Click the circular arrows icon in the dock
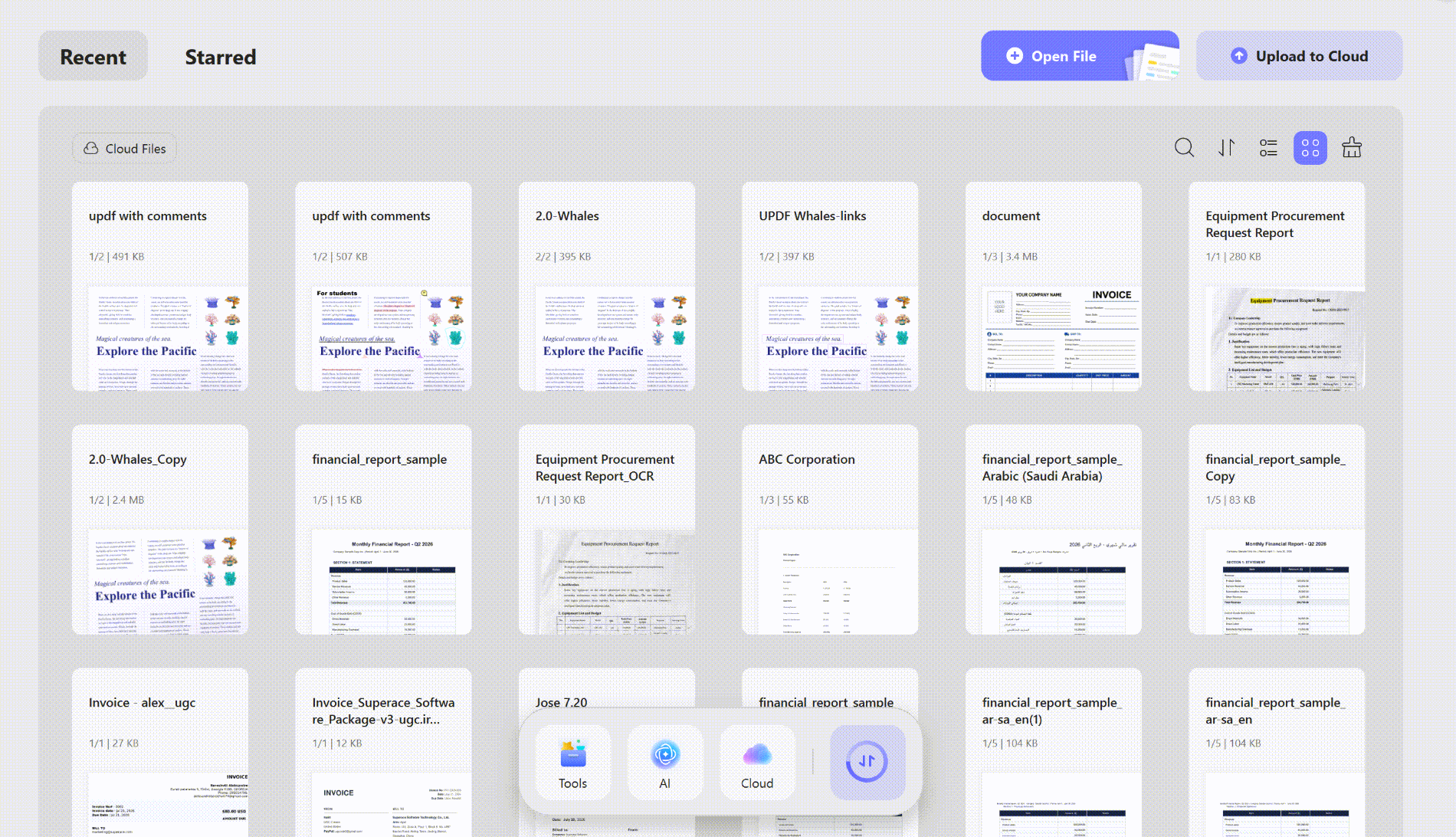The width and height of the screenshot is (1456, 837). tap(867, 762)
